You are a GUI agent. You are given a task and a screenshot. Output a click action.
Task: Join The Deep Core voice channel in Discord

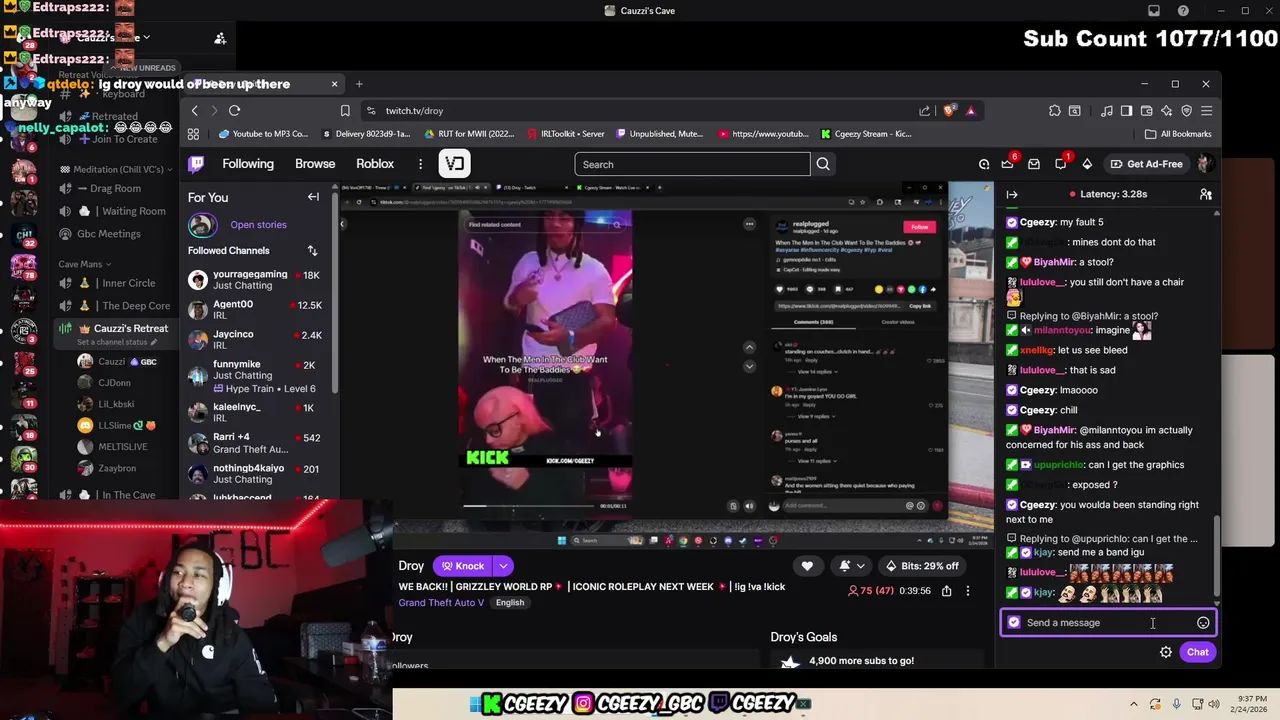(115, 306)
